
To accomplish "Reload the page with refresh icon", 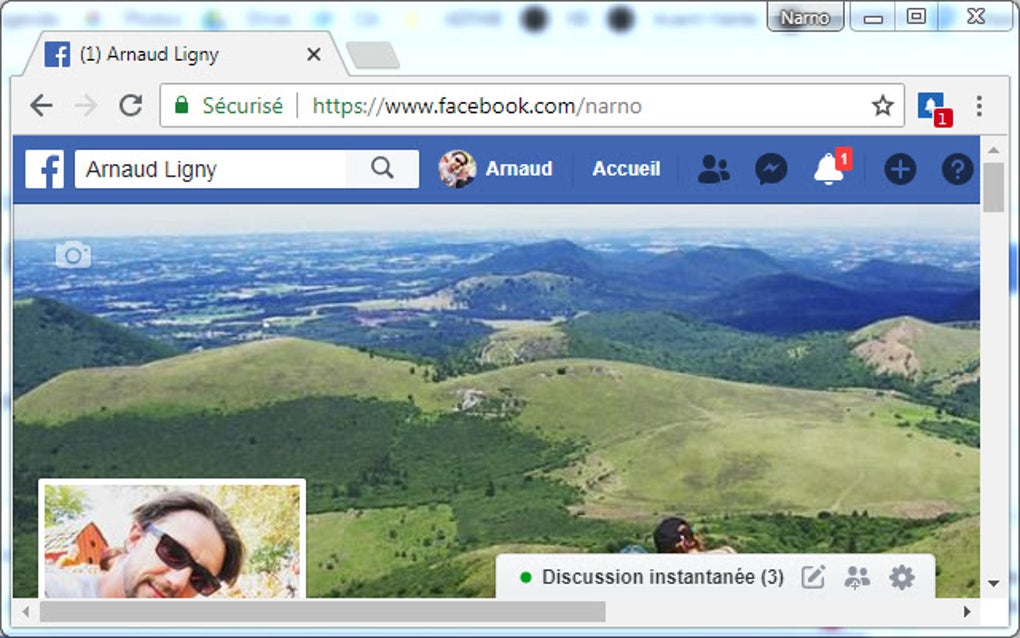I will (130, 105).
